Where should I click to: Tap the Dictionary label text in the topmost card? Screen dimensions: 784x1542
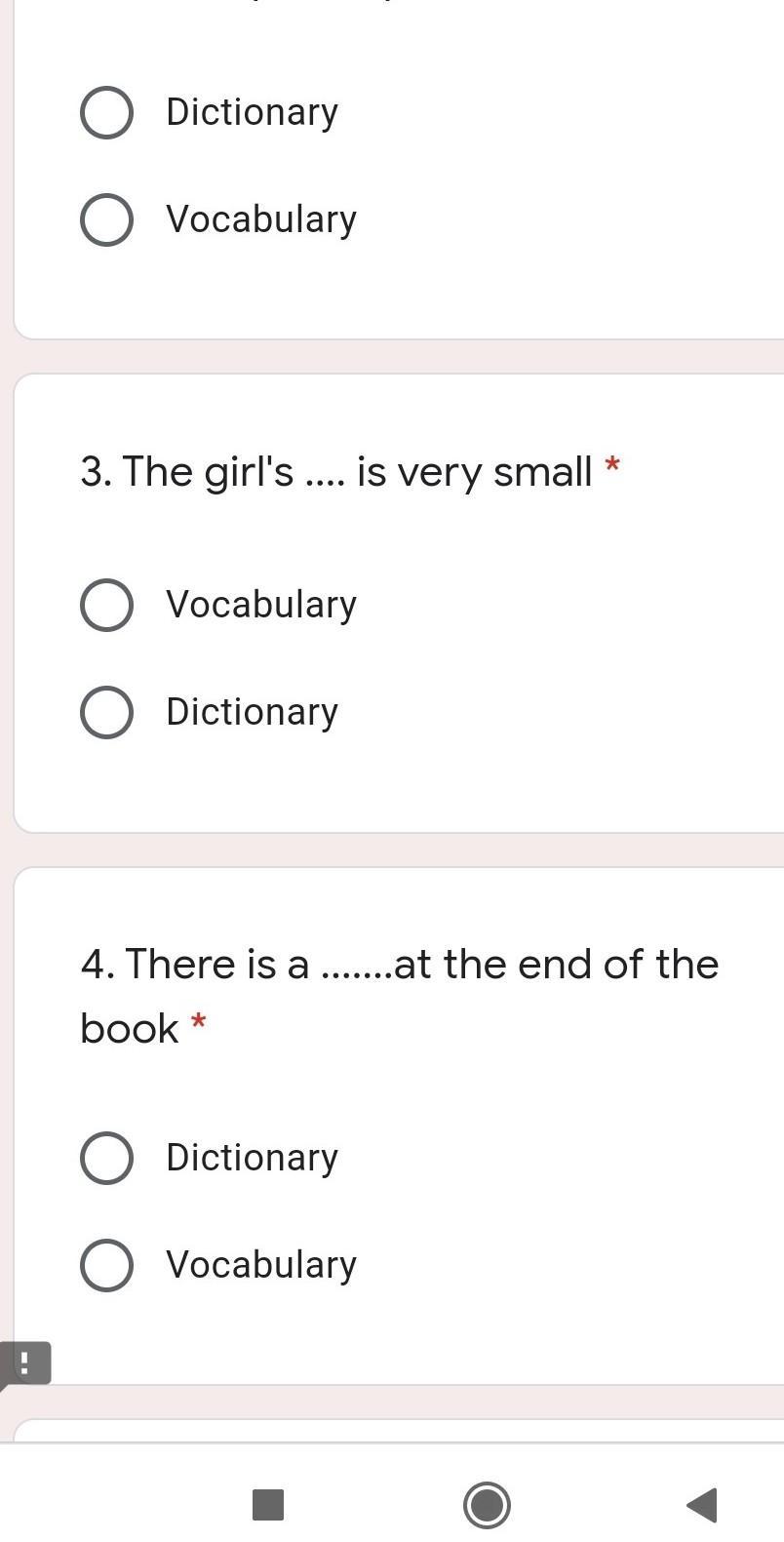[252, 112]
